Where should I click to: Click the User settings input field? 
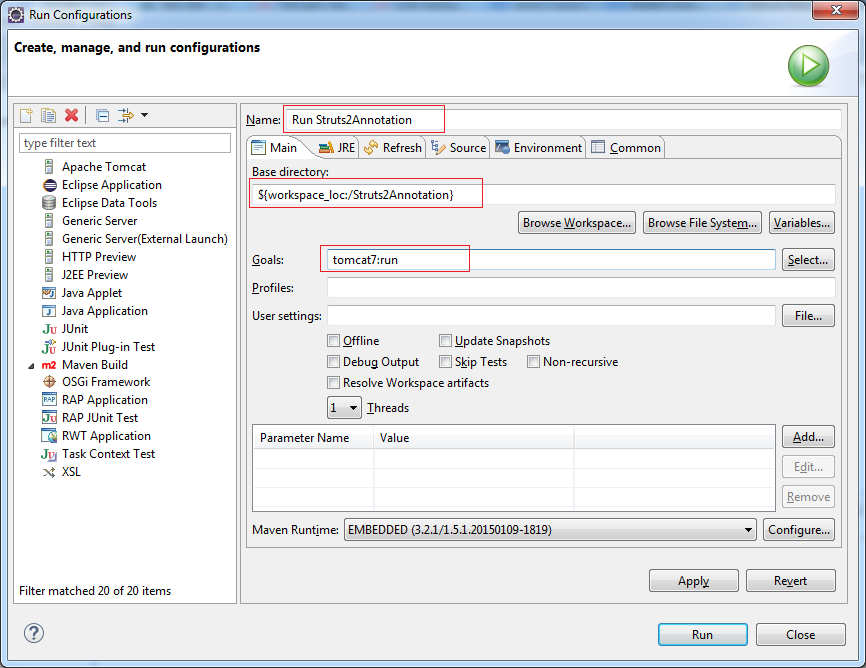click(551, 315)
